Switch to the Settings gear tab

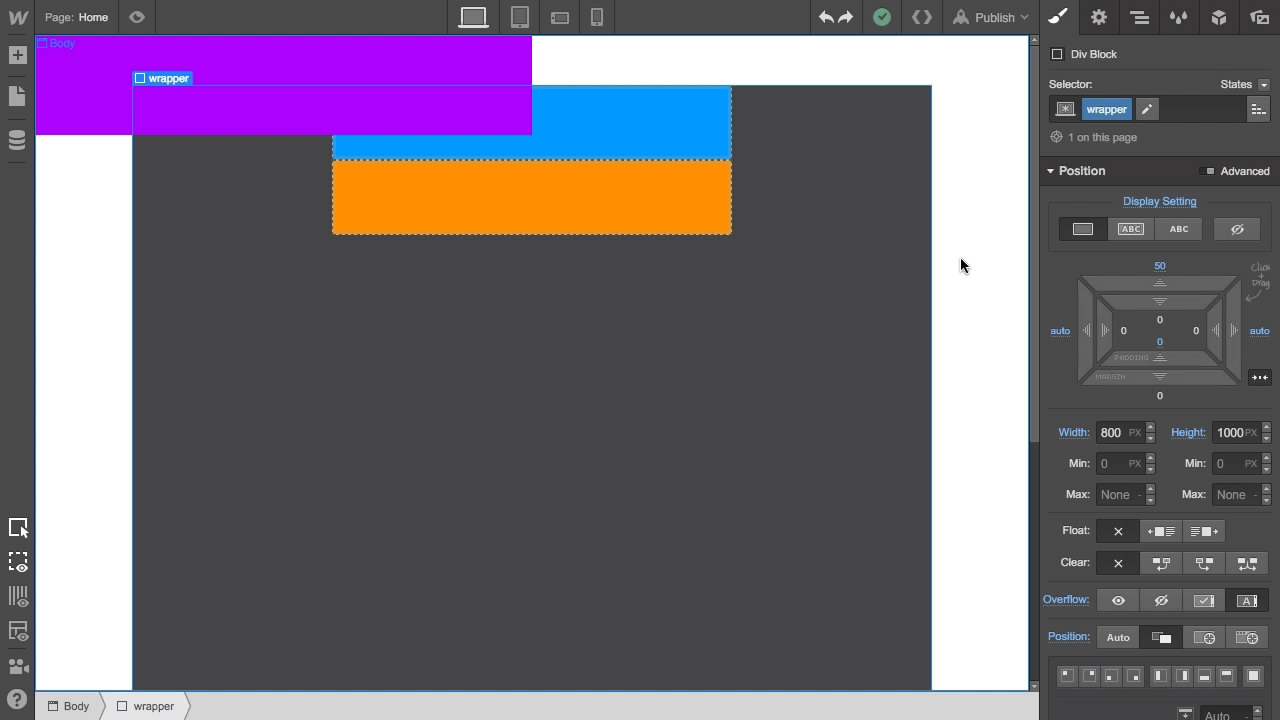coord(1099,17)
